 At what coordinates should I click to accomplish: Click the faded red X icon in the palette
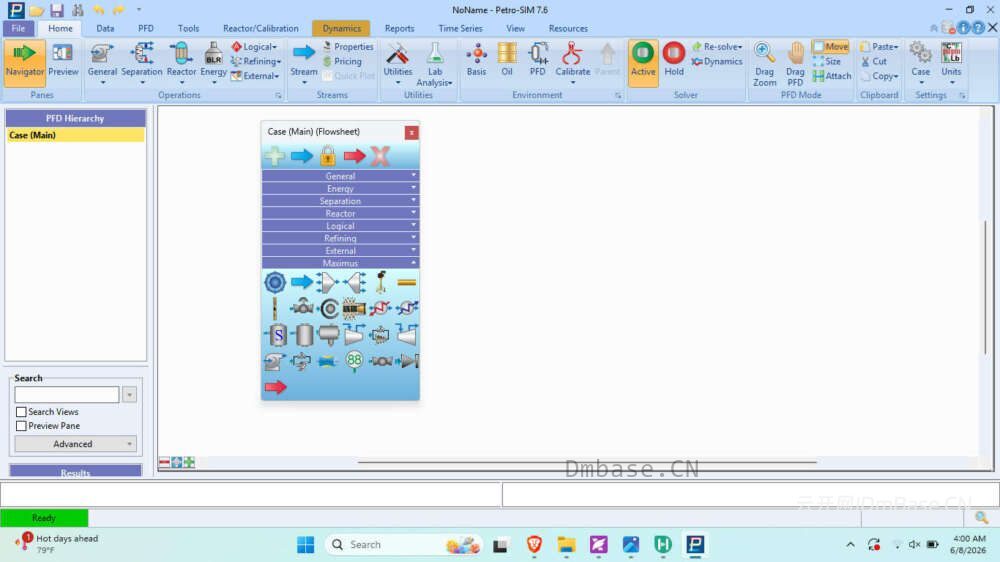(x=380, y=156)
